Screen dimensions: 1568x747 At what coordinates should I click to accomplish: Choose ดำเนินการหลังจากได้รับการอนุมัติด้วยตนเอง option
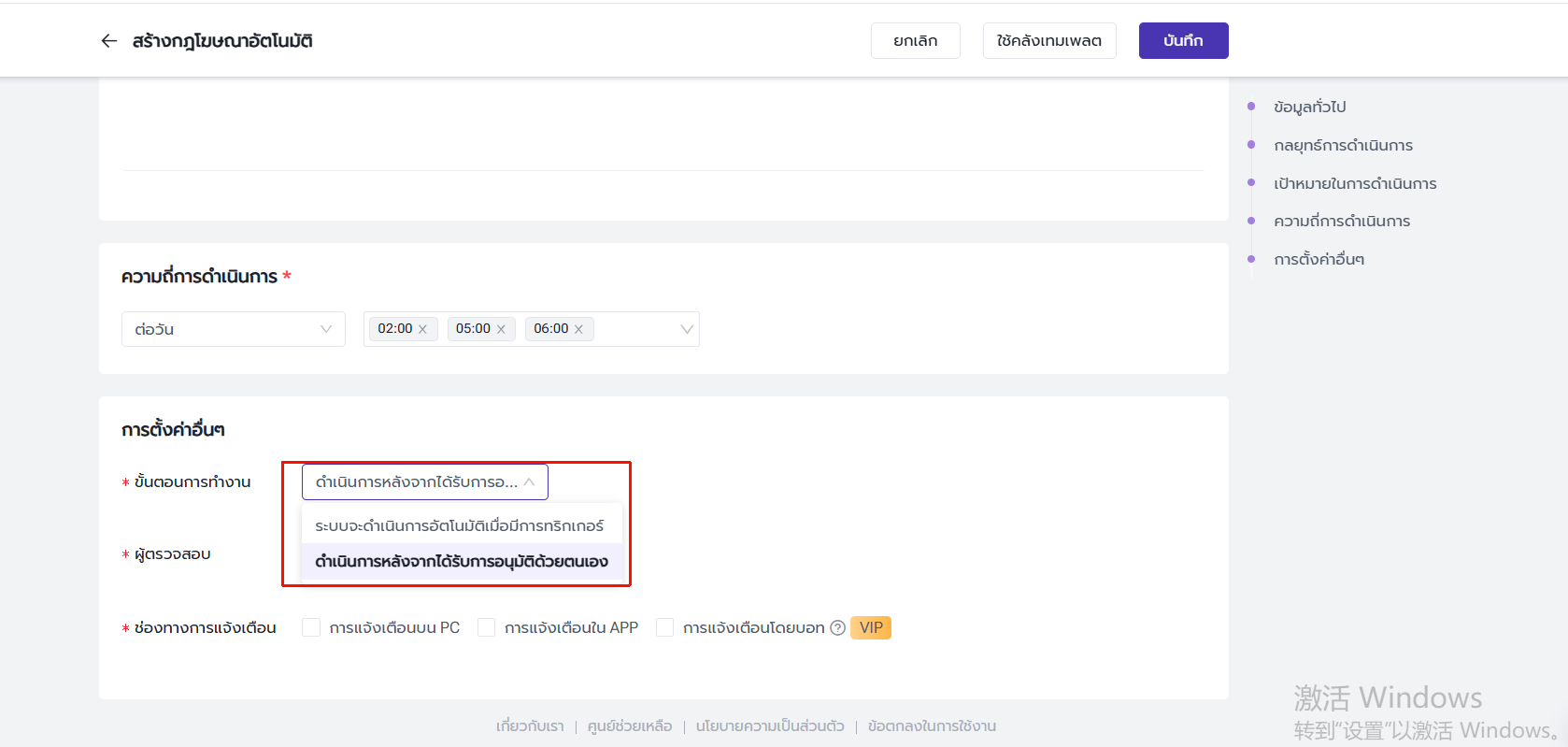click(462, 561)
